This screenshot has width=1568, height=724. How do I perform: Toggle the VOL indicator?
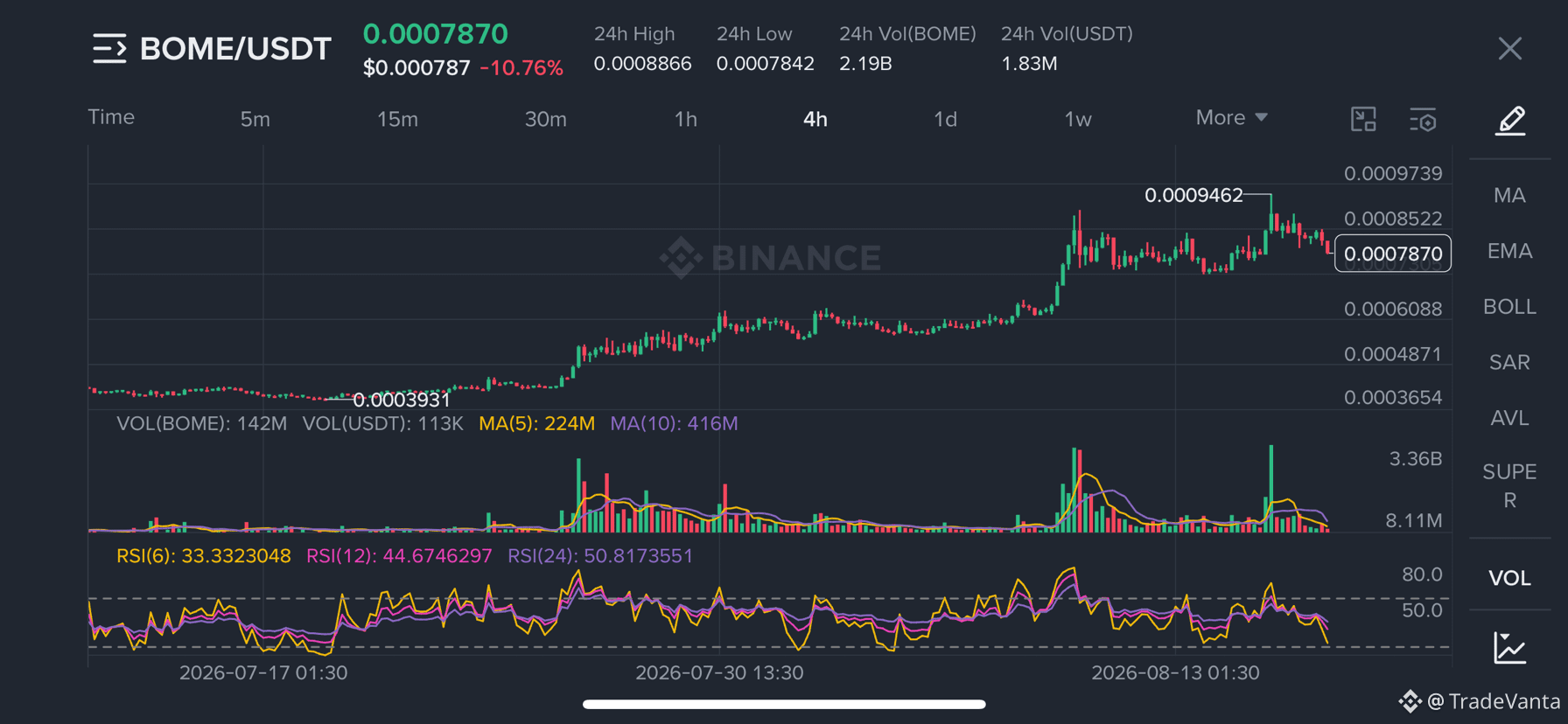pos(1509,578)
